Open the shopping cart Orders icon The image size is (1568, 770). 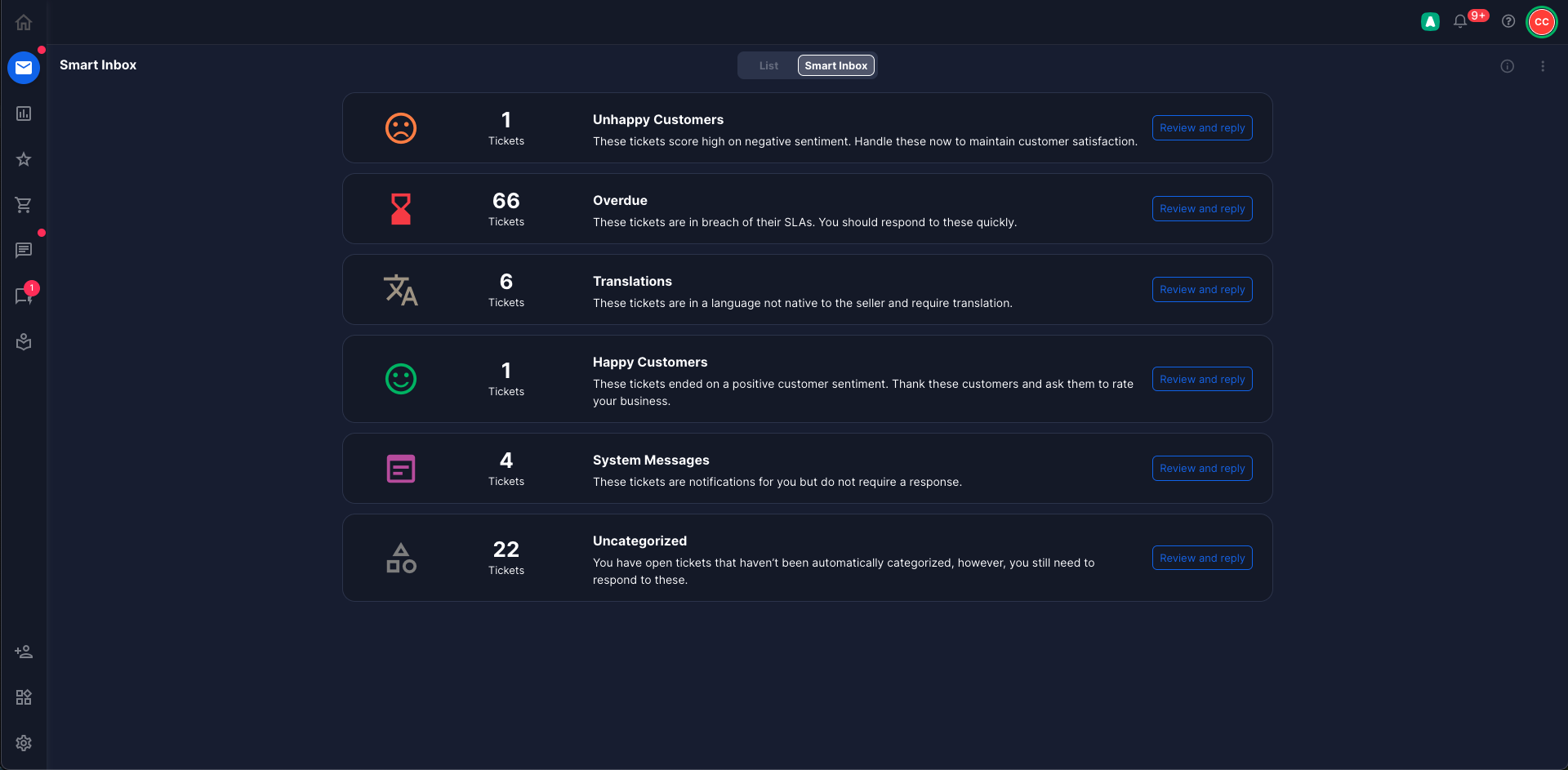(24, 205)
